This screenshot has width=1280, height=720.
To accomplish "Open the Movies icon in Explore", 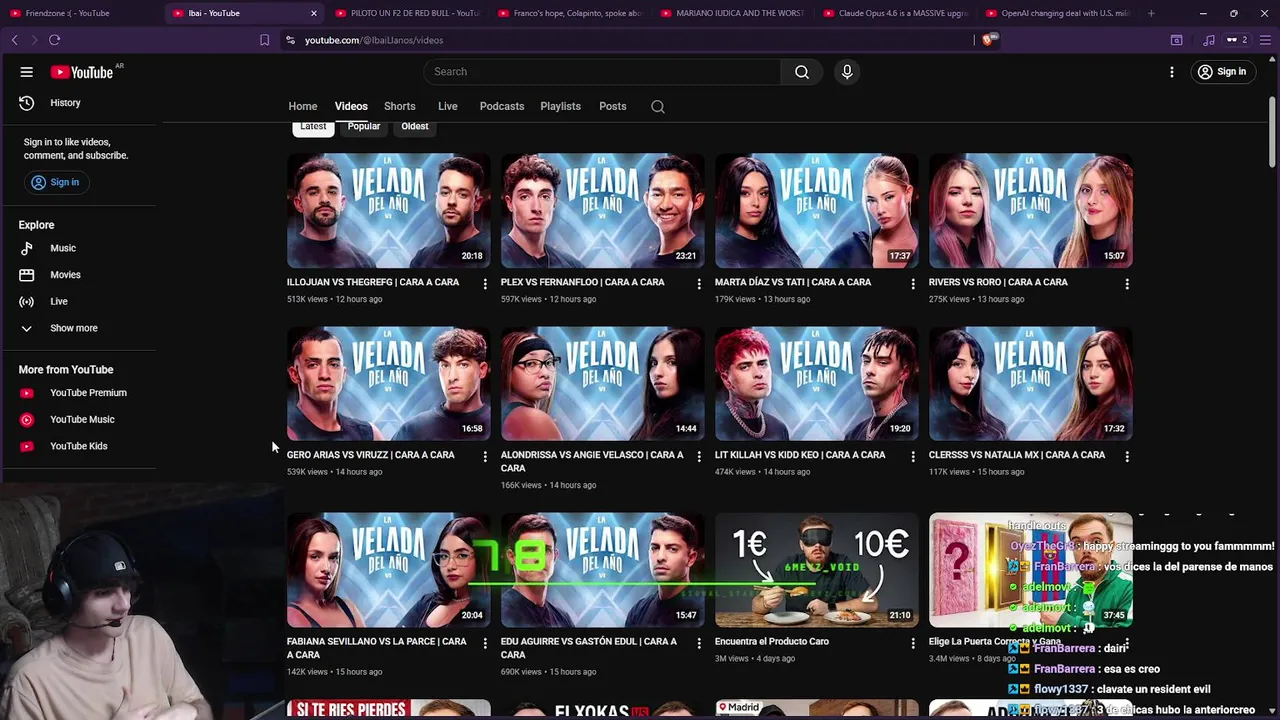I will (27, 275).
